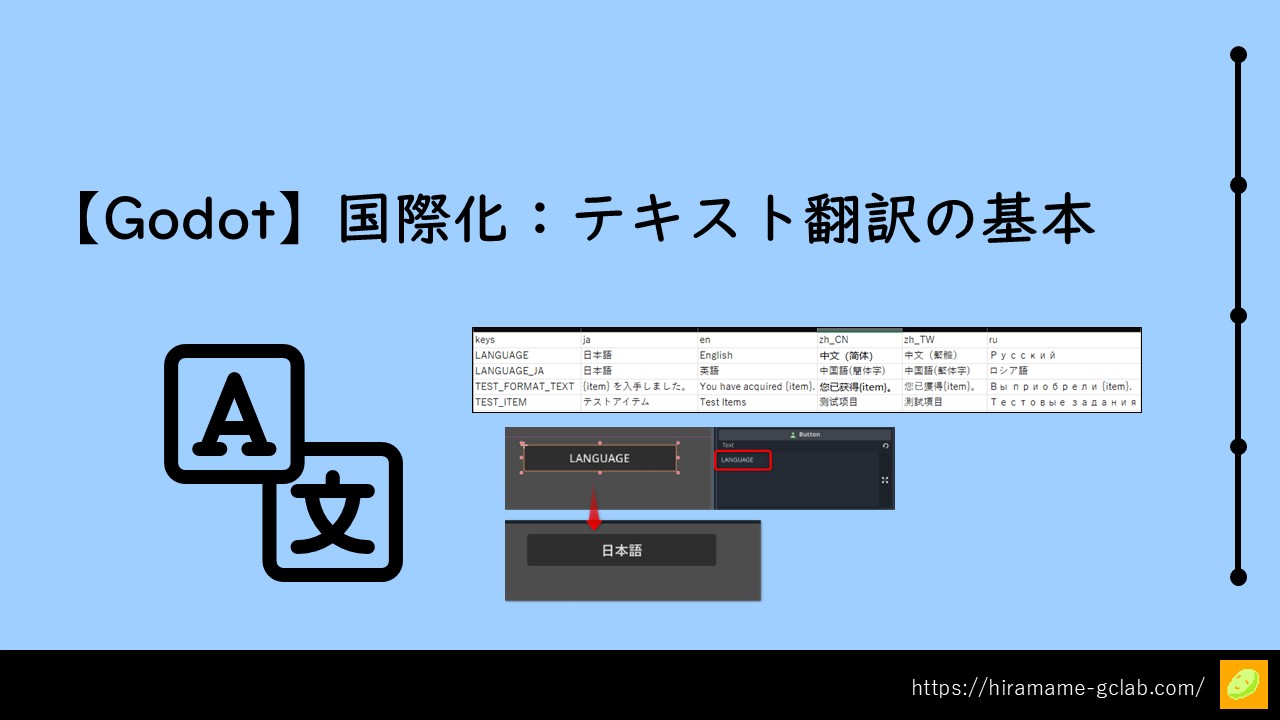Click the '日本語' cell in the LANGUAGE_JA row
Viewport: 1280px width, 720px height.
(638, 371)
